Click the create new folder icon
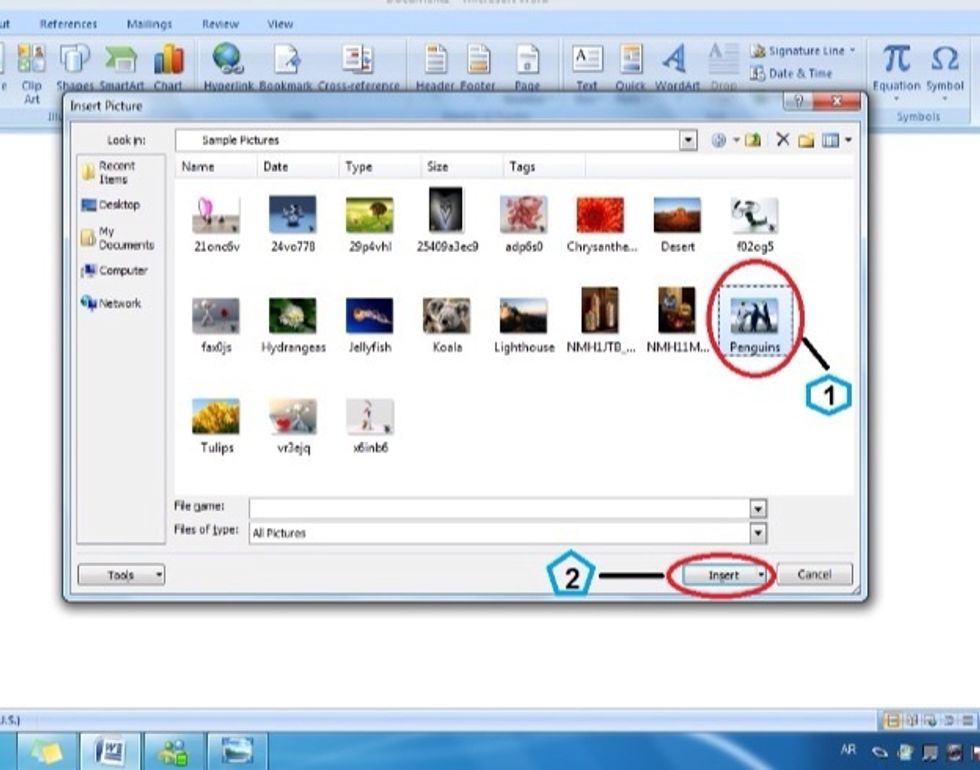The height and width of the screenshot is (770, 980). pos(806,141)
